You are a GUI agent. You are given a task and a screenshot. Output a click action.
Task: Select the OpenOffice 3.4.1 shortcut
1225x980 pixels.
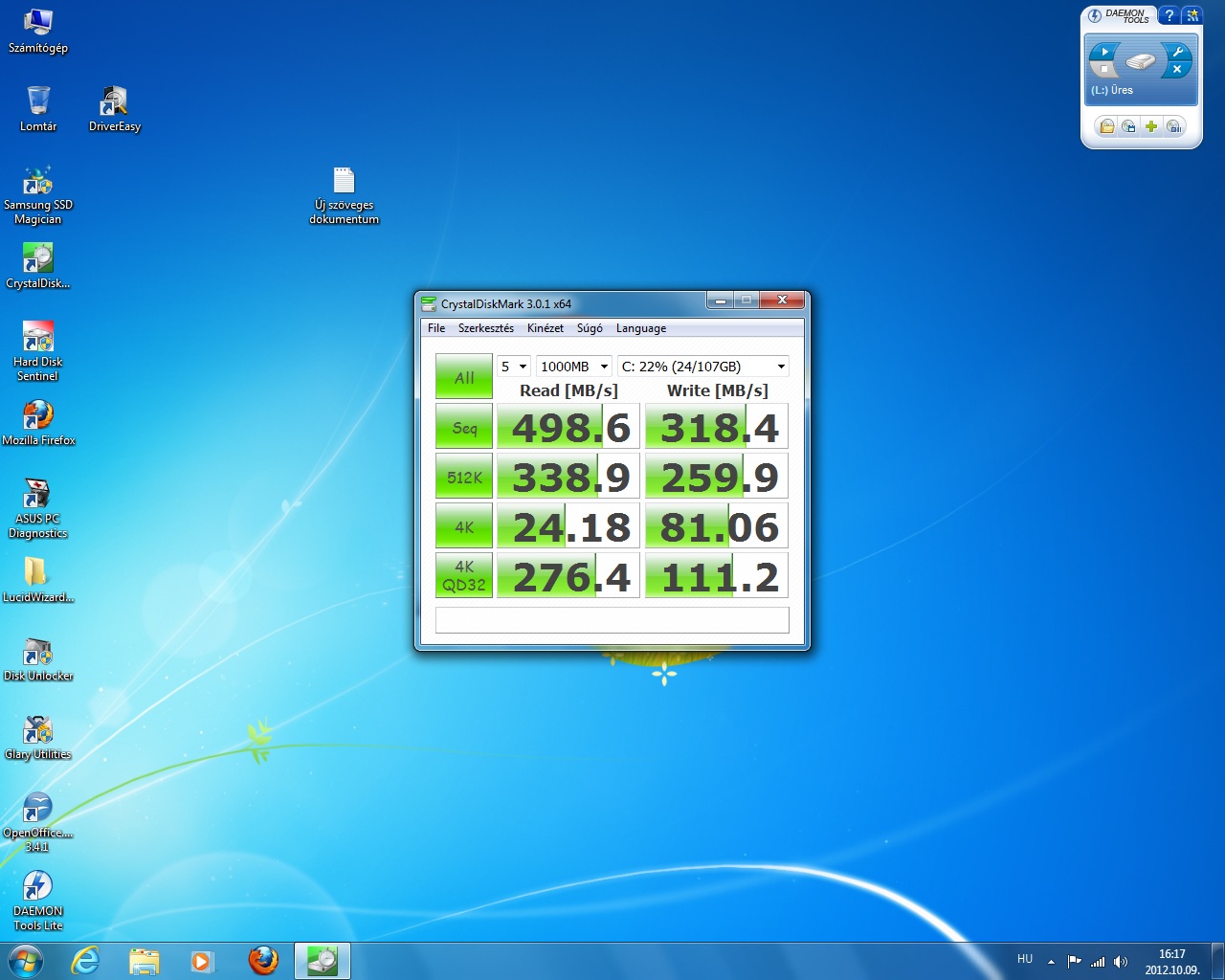tap(38, 822)
